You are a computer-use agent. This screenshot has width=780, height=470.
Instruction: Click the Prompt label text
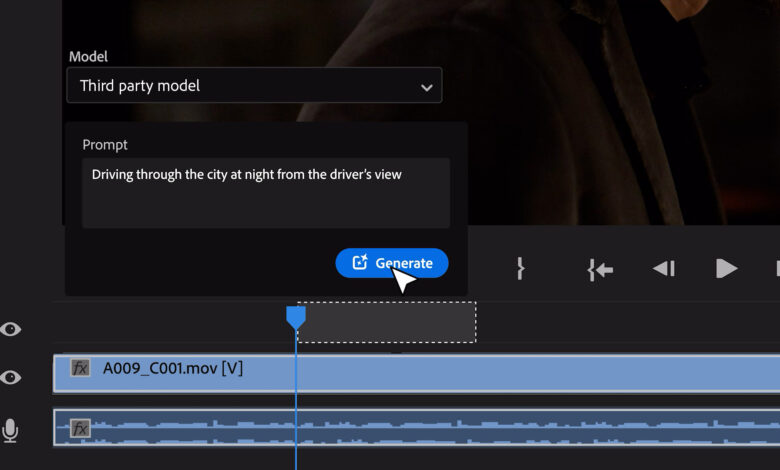105,145
